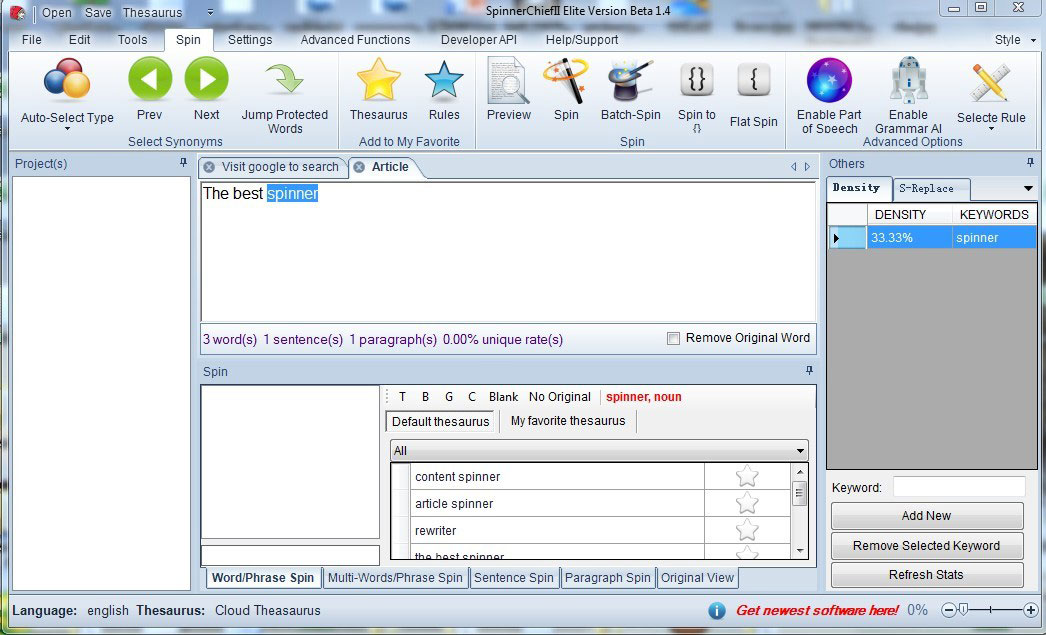Go to next synonym with Next

pos(206,79)
